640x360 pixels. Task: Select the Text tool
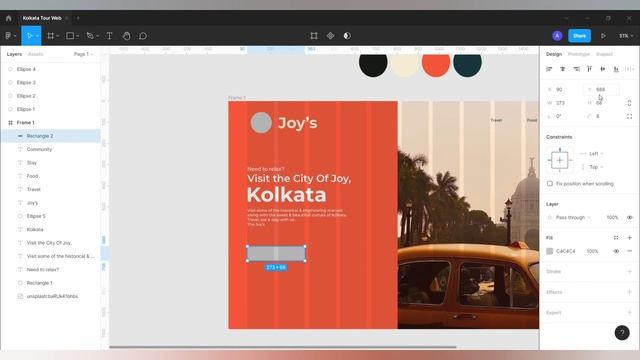[x=109, y=36]
